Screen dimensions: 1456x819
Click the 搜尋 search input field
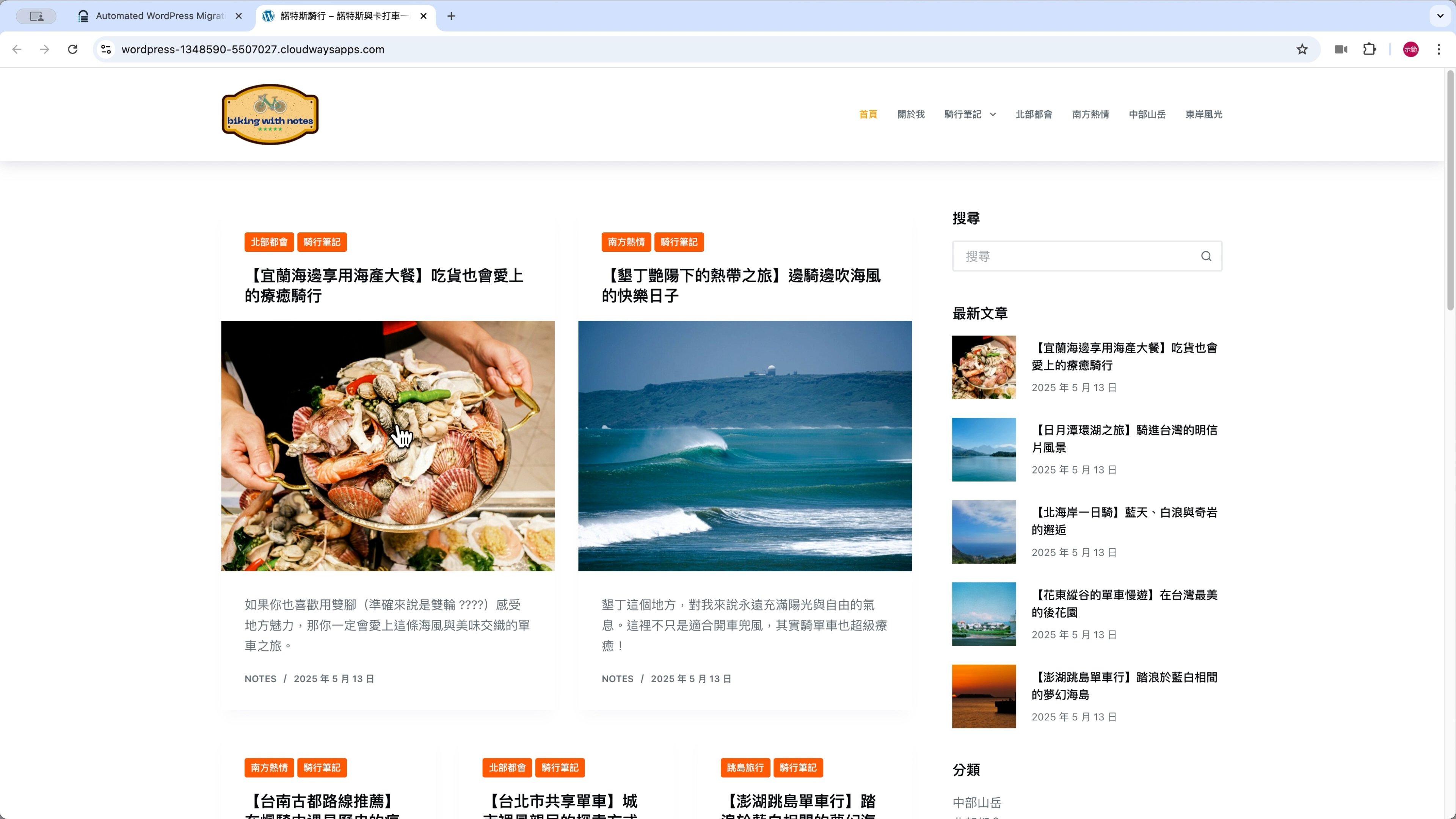click(x=1074, y=256)
